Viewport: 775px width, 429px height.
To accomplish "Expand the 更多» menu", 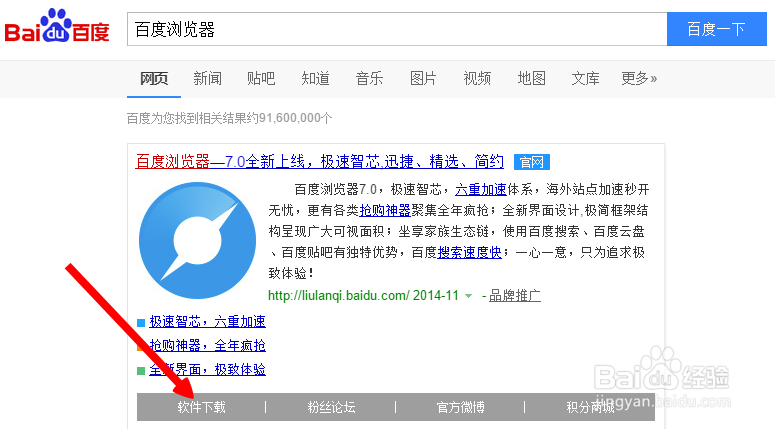I will click(x=639, y=79).
